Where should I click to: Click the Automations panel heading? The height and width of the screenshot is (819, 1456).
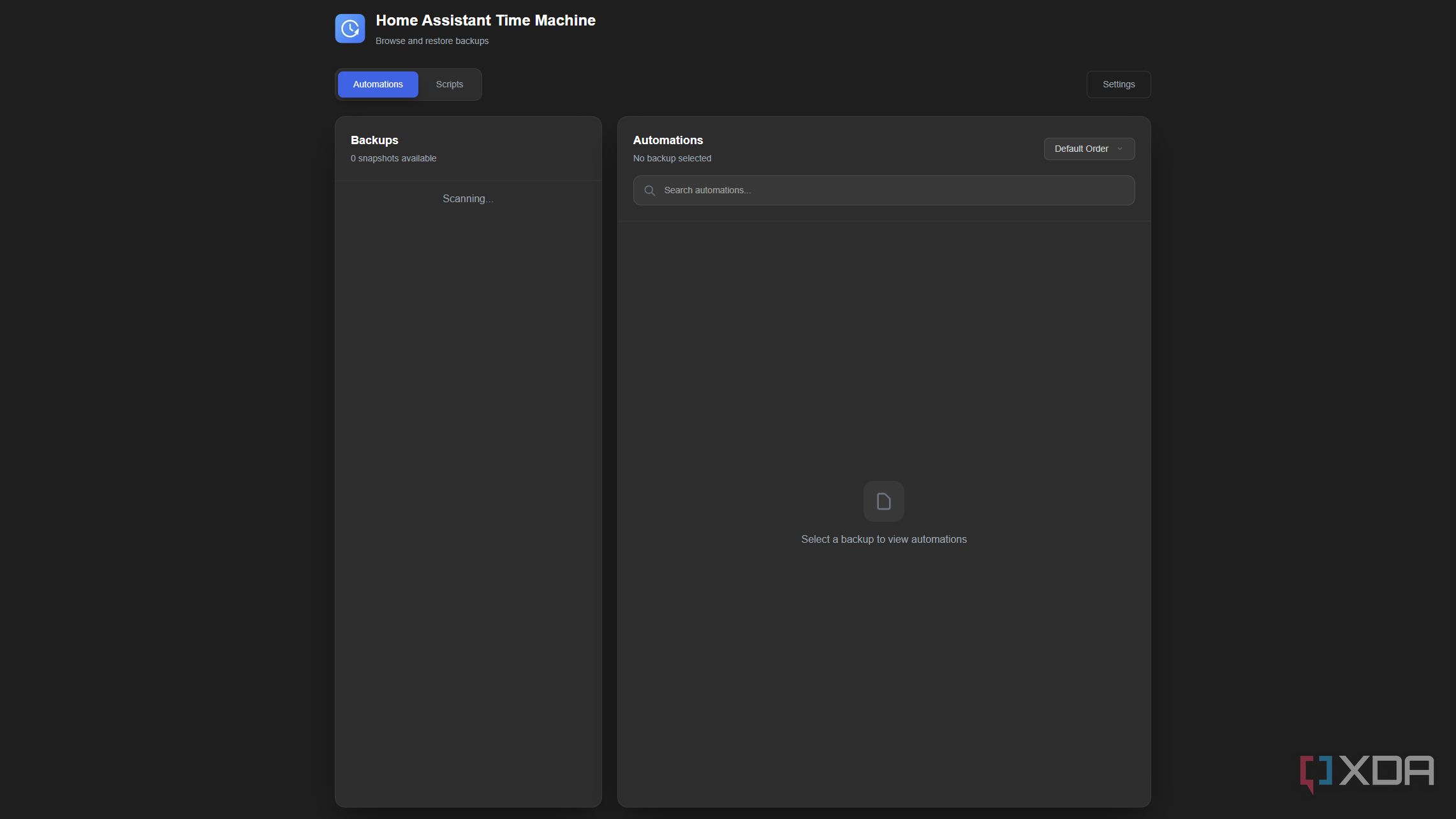(668, 140)
